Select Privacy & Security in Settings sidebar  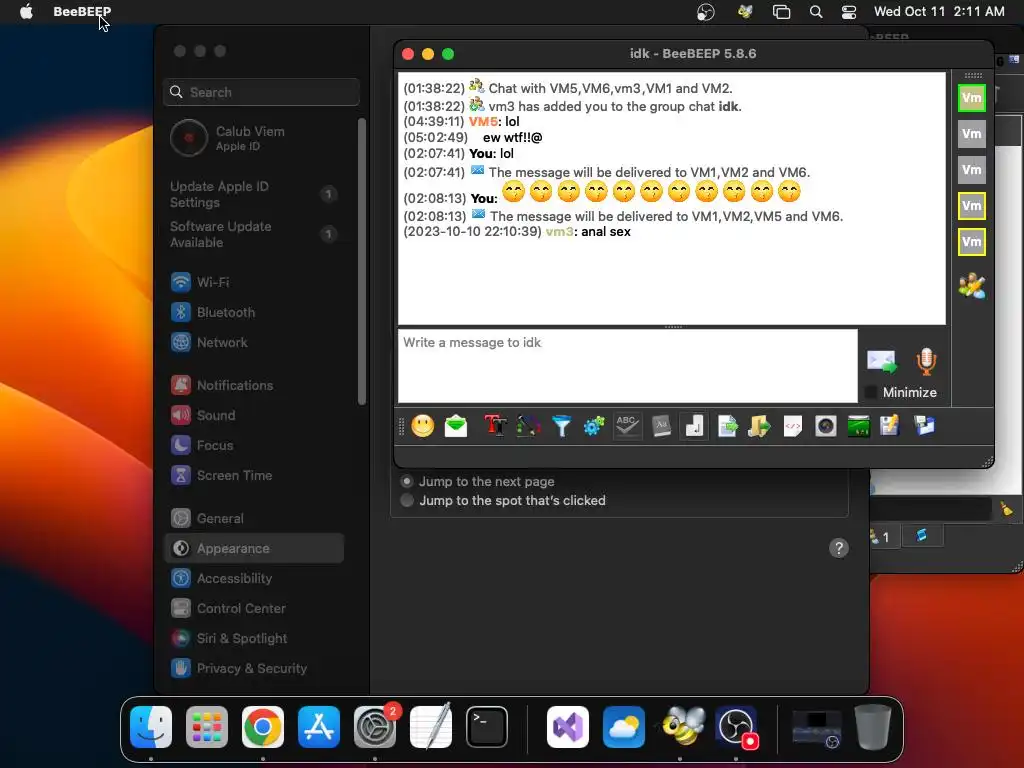point(253,669)
